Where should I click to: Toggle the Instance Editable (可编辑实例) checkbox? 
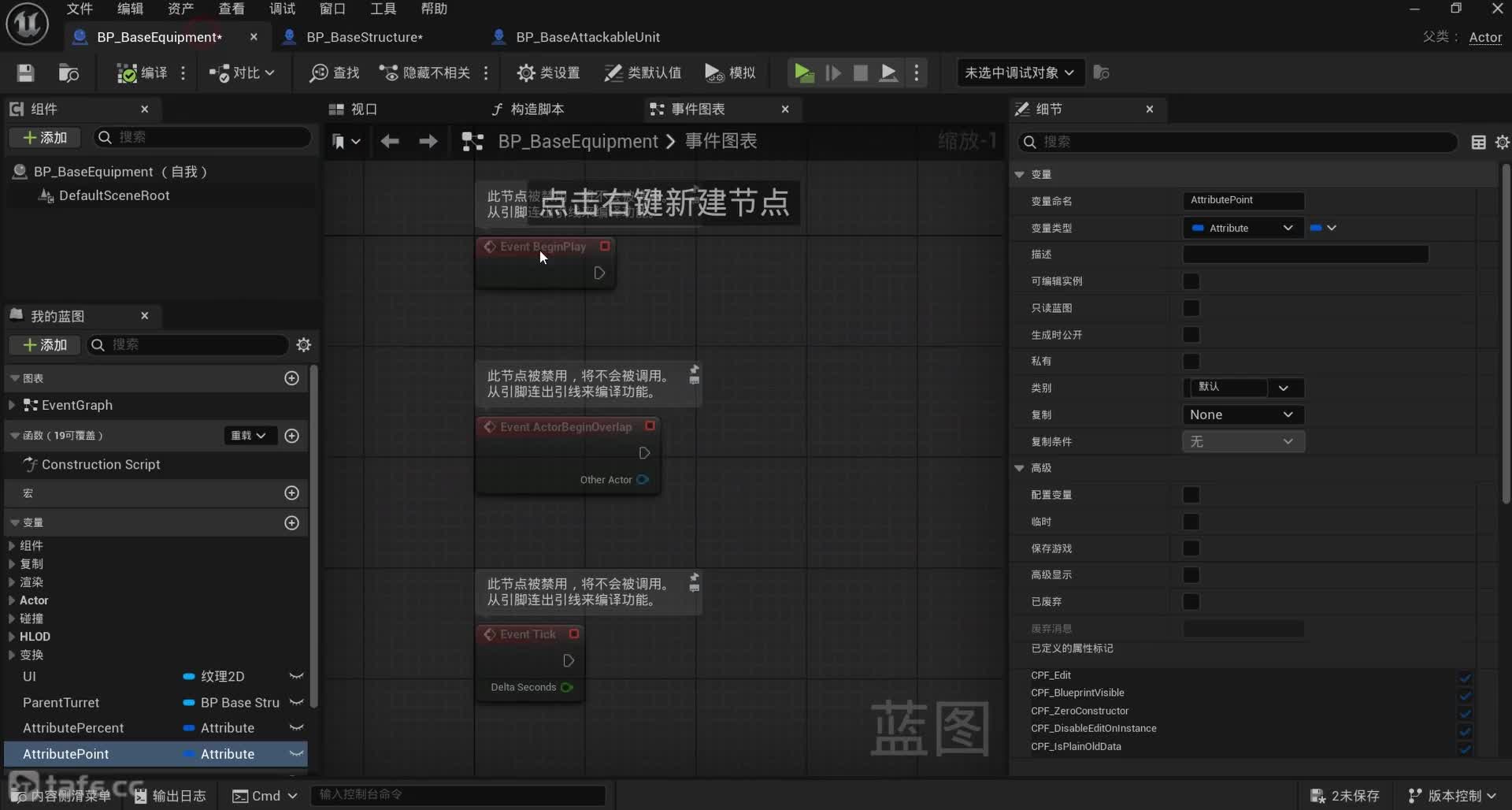coord(1191,281)
